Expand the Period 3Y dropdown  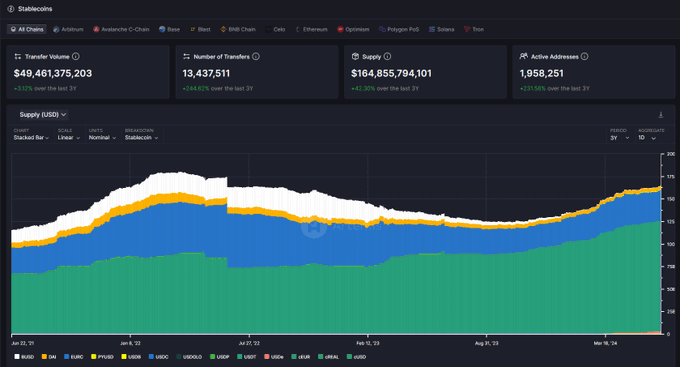pos(619,138)
